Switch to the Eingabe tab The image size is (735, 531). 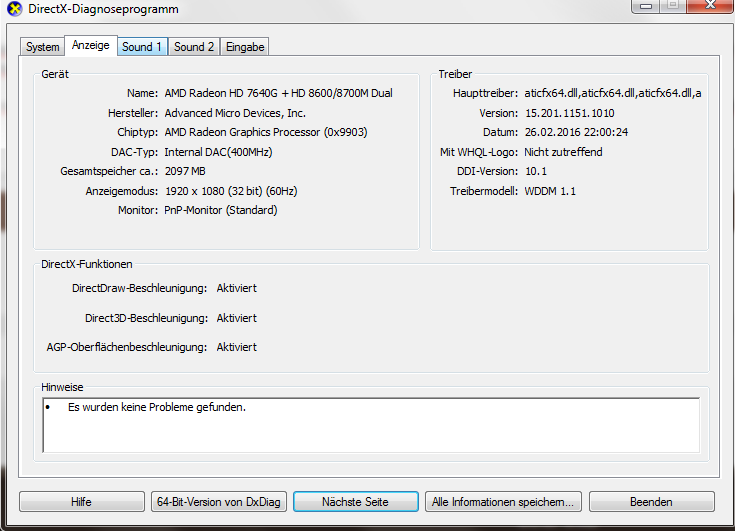click(245, 47)
